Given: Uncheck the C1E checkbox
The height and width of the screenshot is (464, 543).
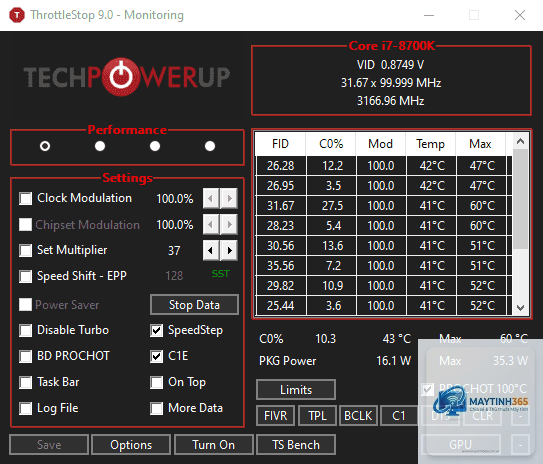Looking at the screenshot, I should pos(157,356).
